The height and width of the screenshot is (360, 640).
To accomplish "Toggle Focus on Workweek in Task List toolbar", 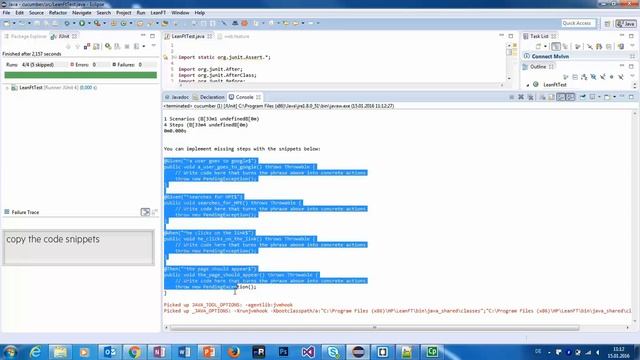I will coord(578,47).
